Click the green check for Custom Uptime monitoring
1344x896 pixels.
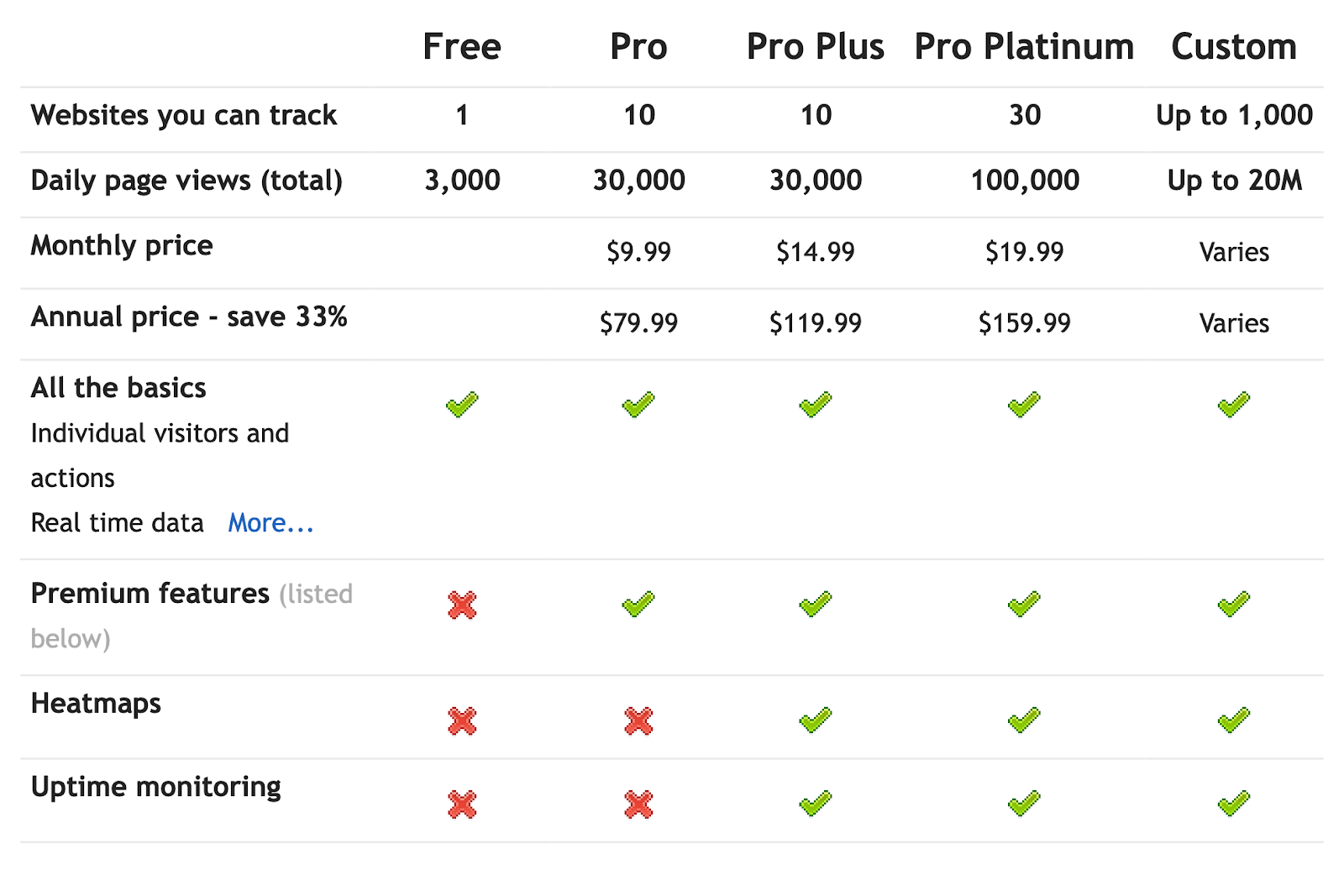click(1233, 804)
